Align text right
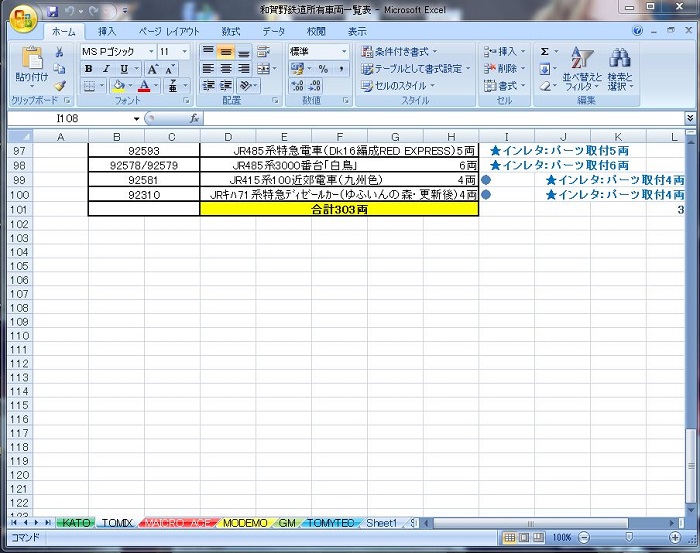Screen dimensions: 700x553 point(244,69)
